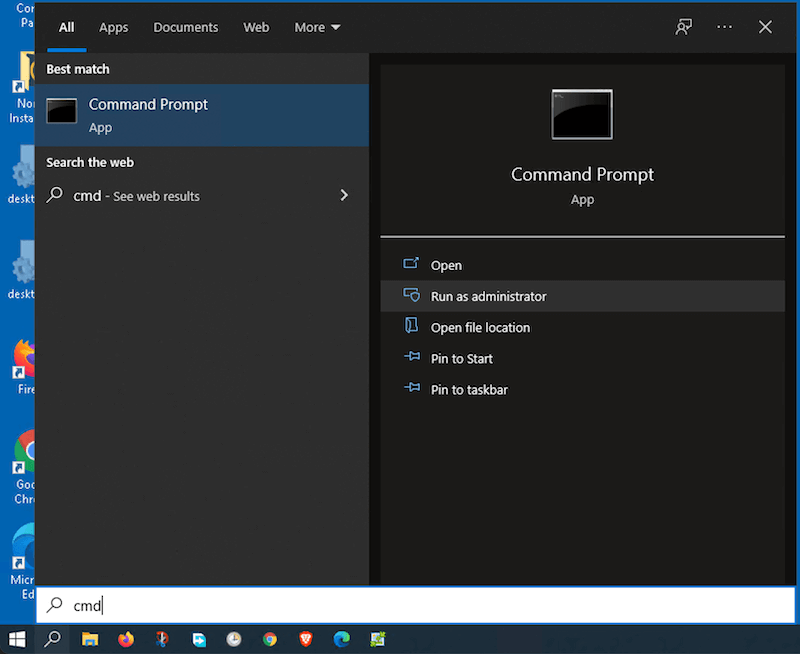Click the Open file location folder icon
The height and width of the screenshot is (654, 800).
click(411, 327)
